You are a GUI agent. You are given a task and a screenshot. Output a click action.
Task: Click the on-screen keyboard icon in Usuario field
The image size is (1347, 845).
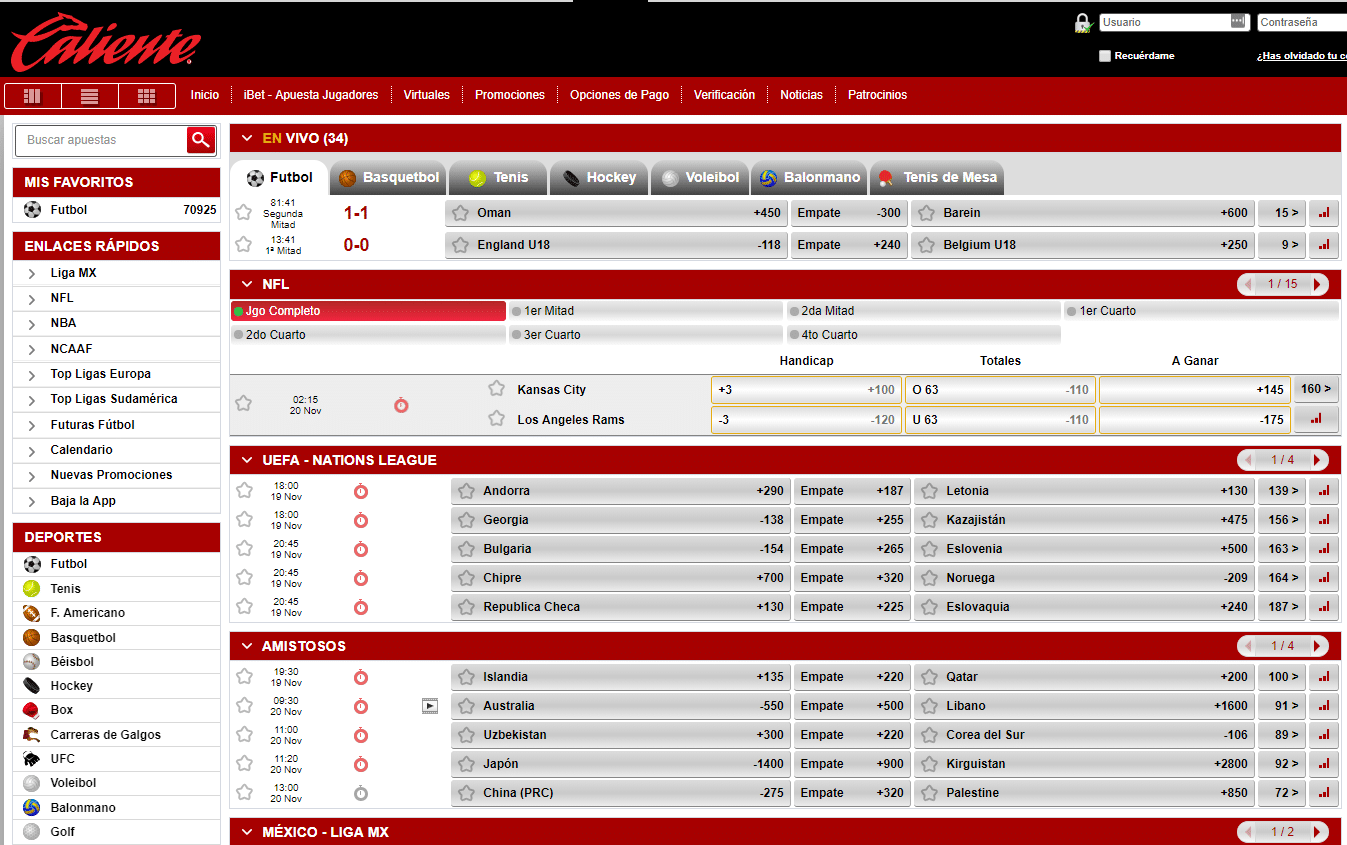click(1239, 21)
